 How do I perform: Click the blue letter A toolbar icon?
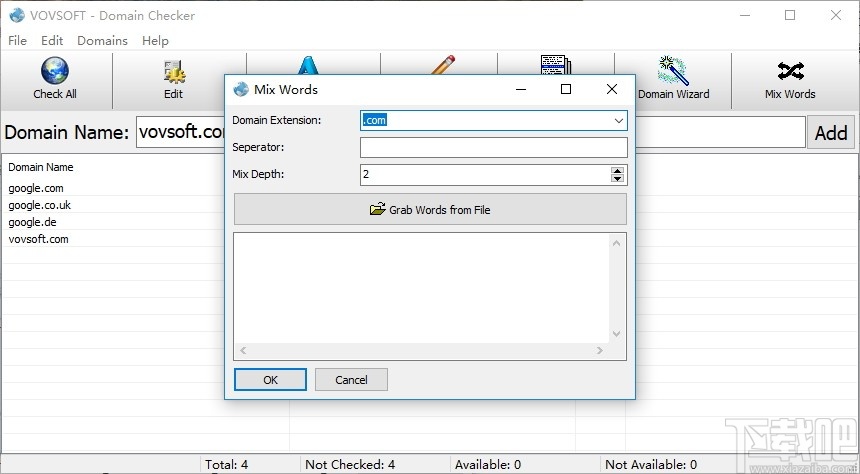(x=308, y=65)
